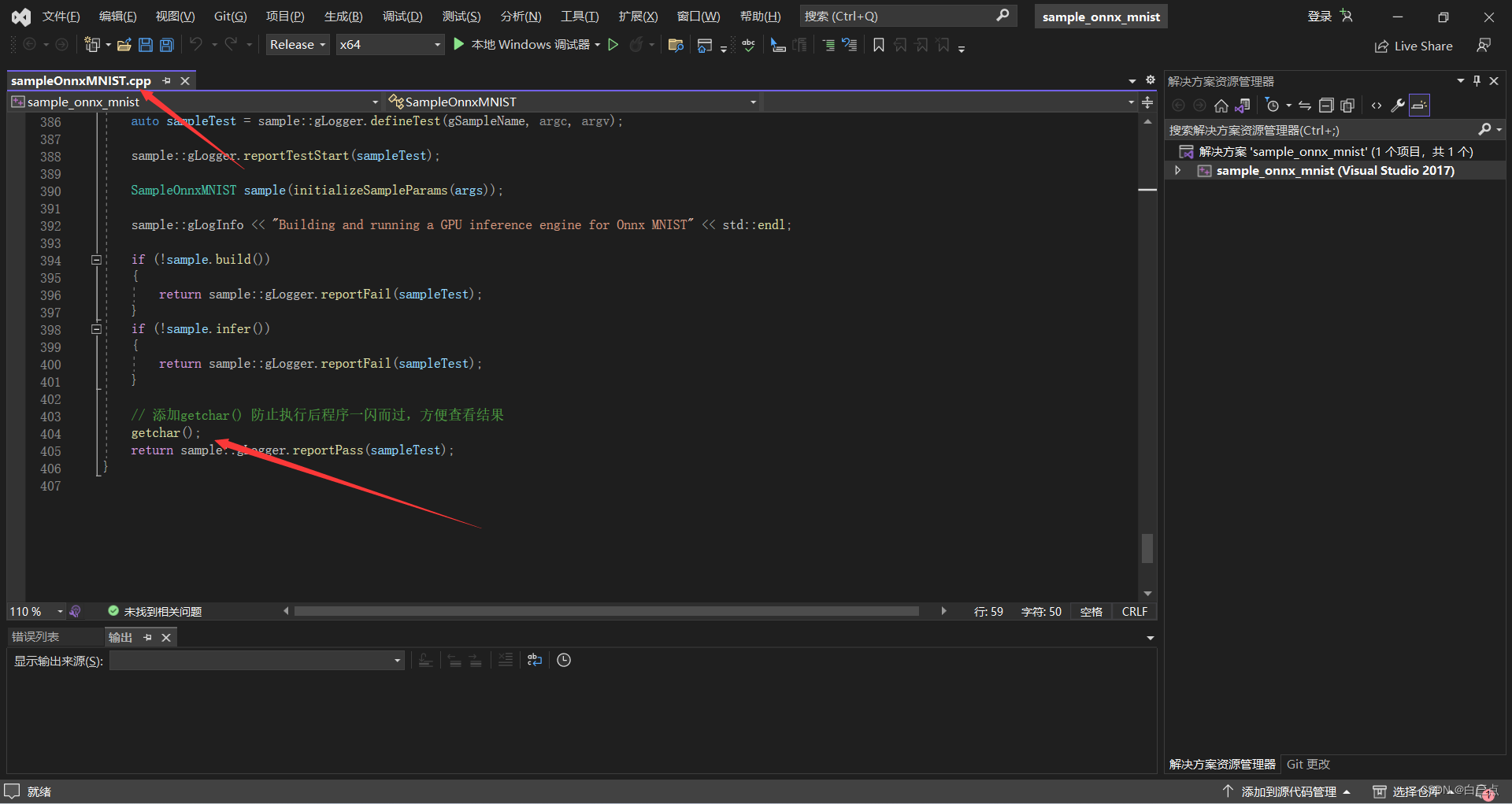Click the Start Without Debugging icon

pos(613,45)
